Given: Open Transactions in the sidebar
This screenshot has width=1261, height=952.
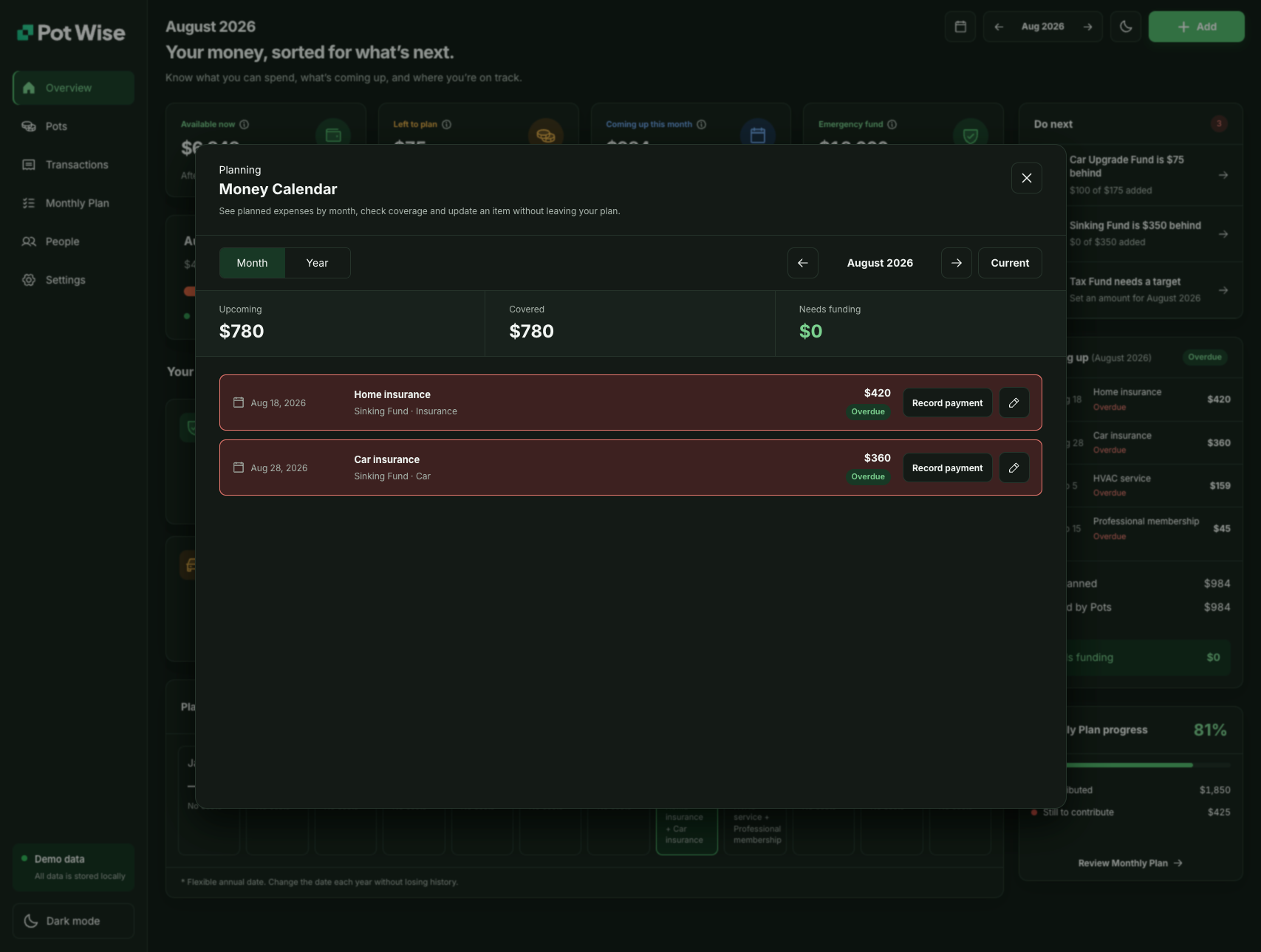Looking at the screenshot, I should pos(73,165).
